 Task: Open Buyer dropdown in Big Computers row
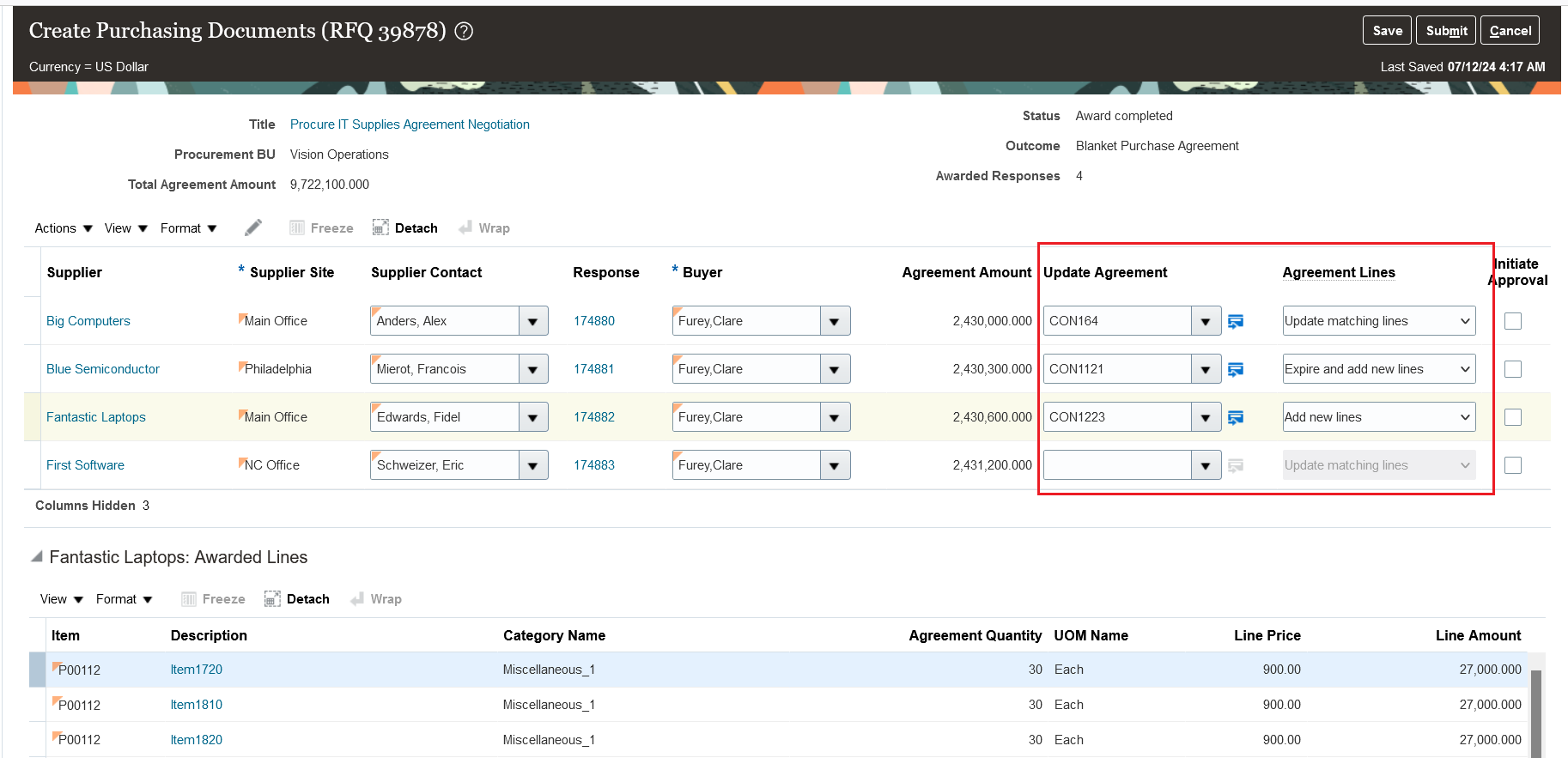click(835, 321)
